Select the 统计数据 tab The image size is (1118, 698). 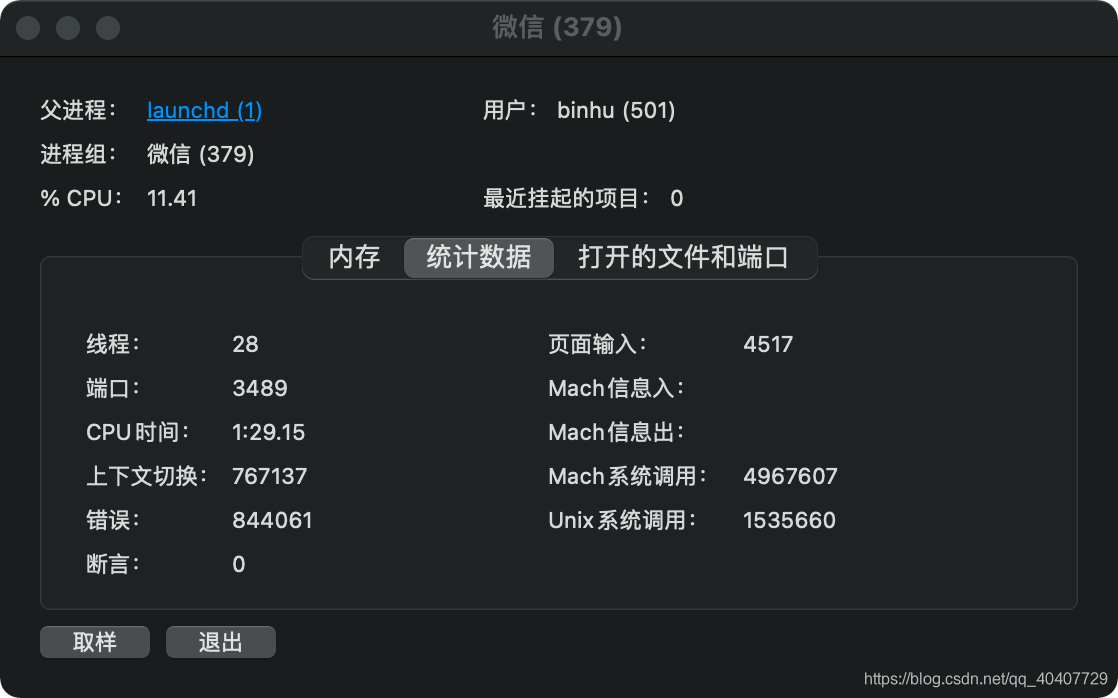tap(478, 257)
